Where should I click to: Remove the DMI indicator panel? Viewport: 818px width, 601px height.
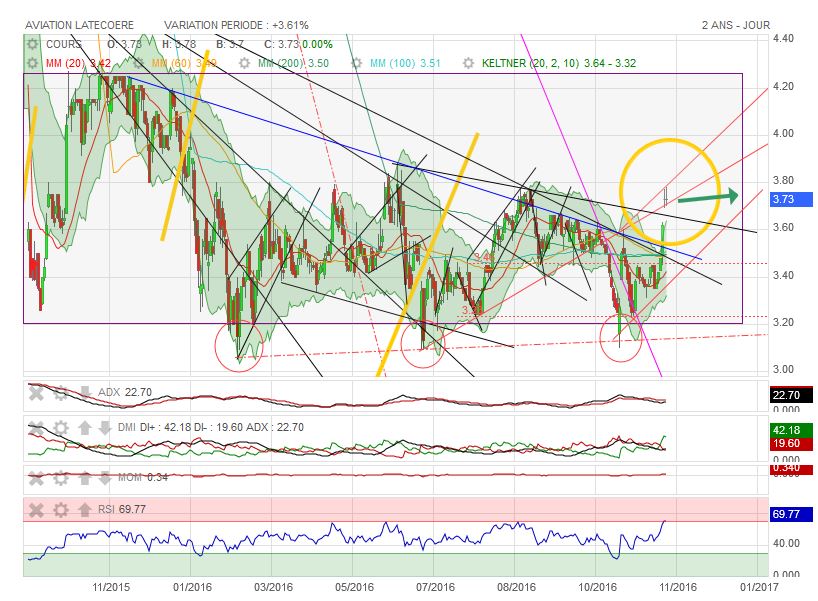[36, 428]
